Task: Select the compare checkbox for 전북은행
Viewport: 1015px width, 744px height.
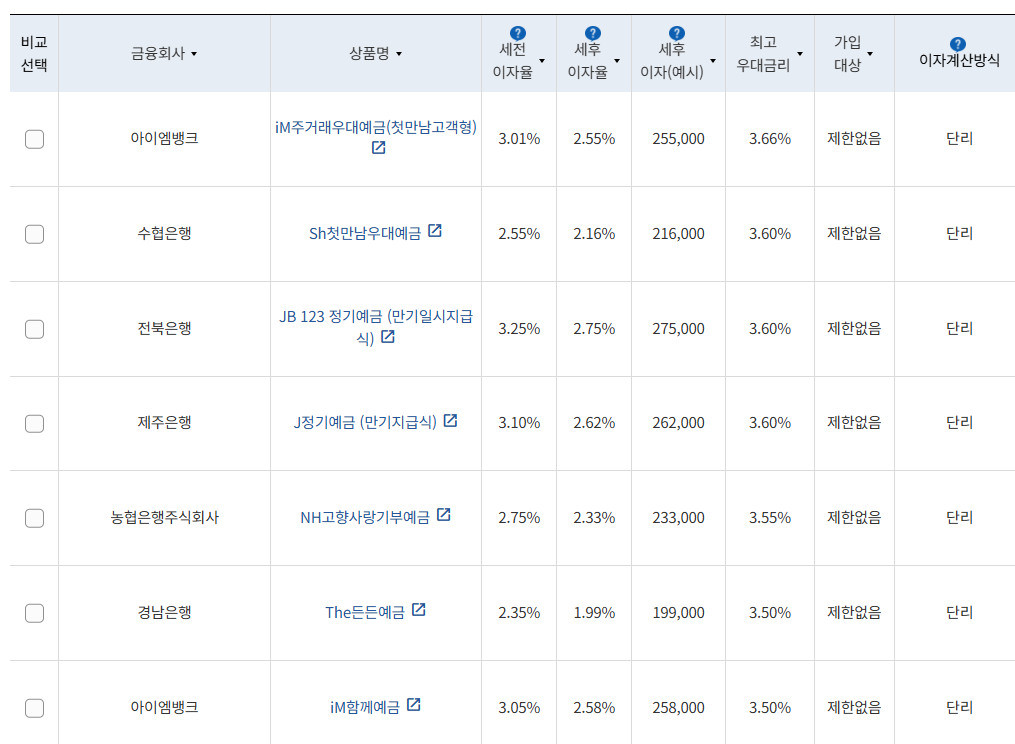Action: [x=34, y=329]
